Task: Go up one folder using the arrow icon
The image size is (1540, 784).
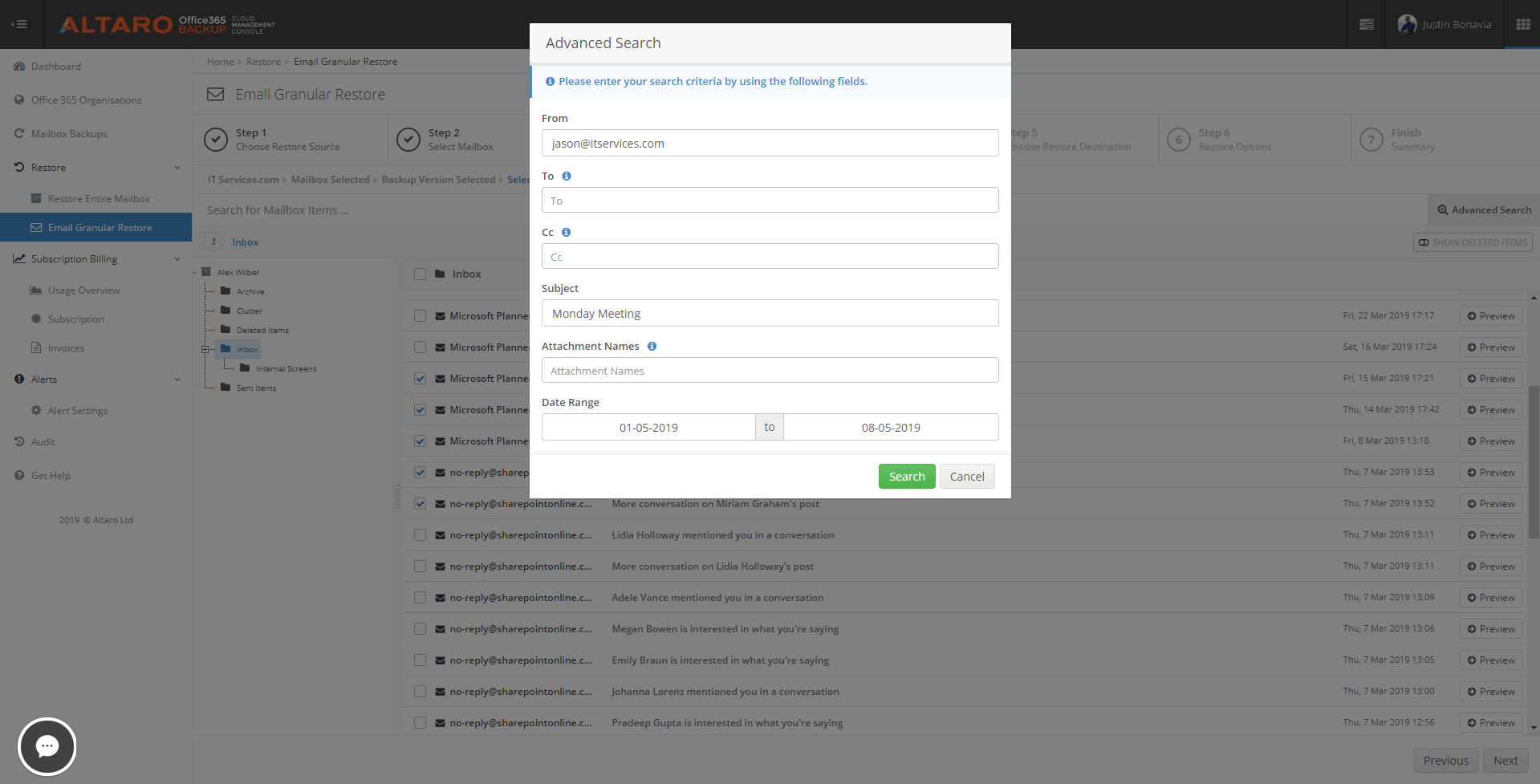Action: (213, 242)
